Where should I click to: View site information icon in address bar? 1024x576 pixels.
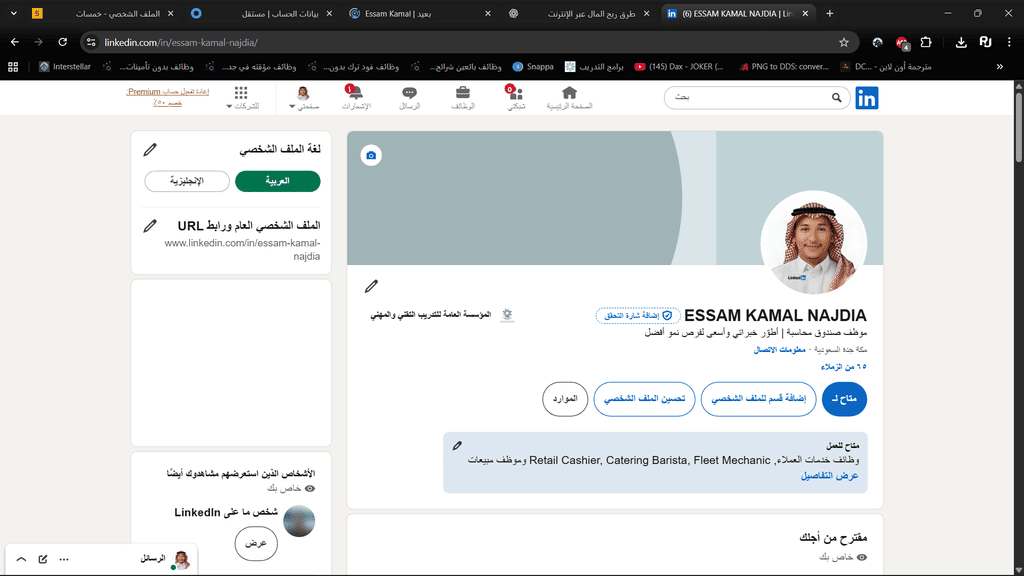[91, 42]
